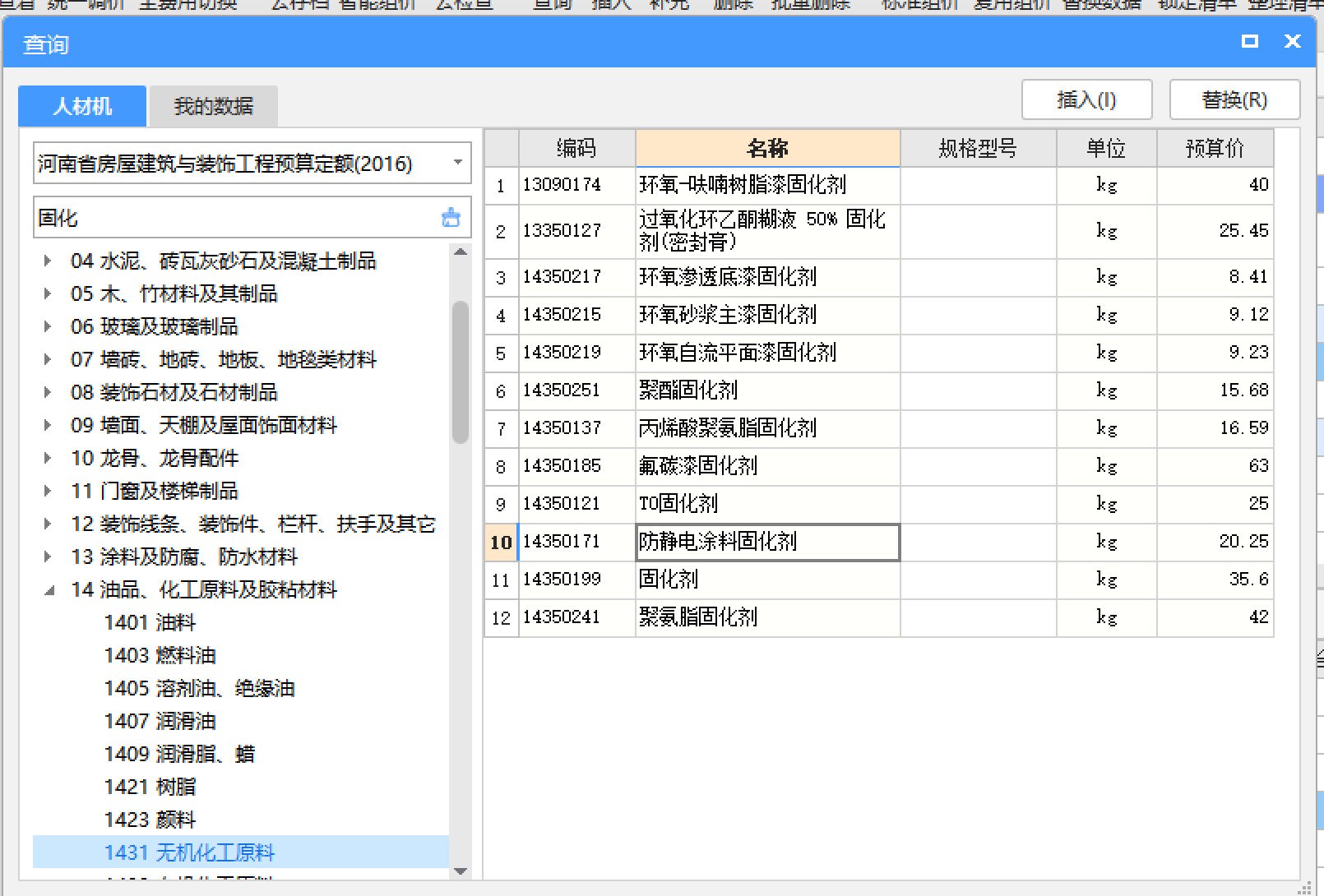Close the 查询 dialog
The width and height of the screenshot is (1324, 896).
[x=1293, y=41]
